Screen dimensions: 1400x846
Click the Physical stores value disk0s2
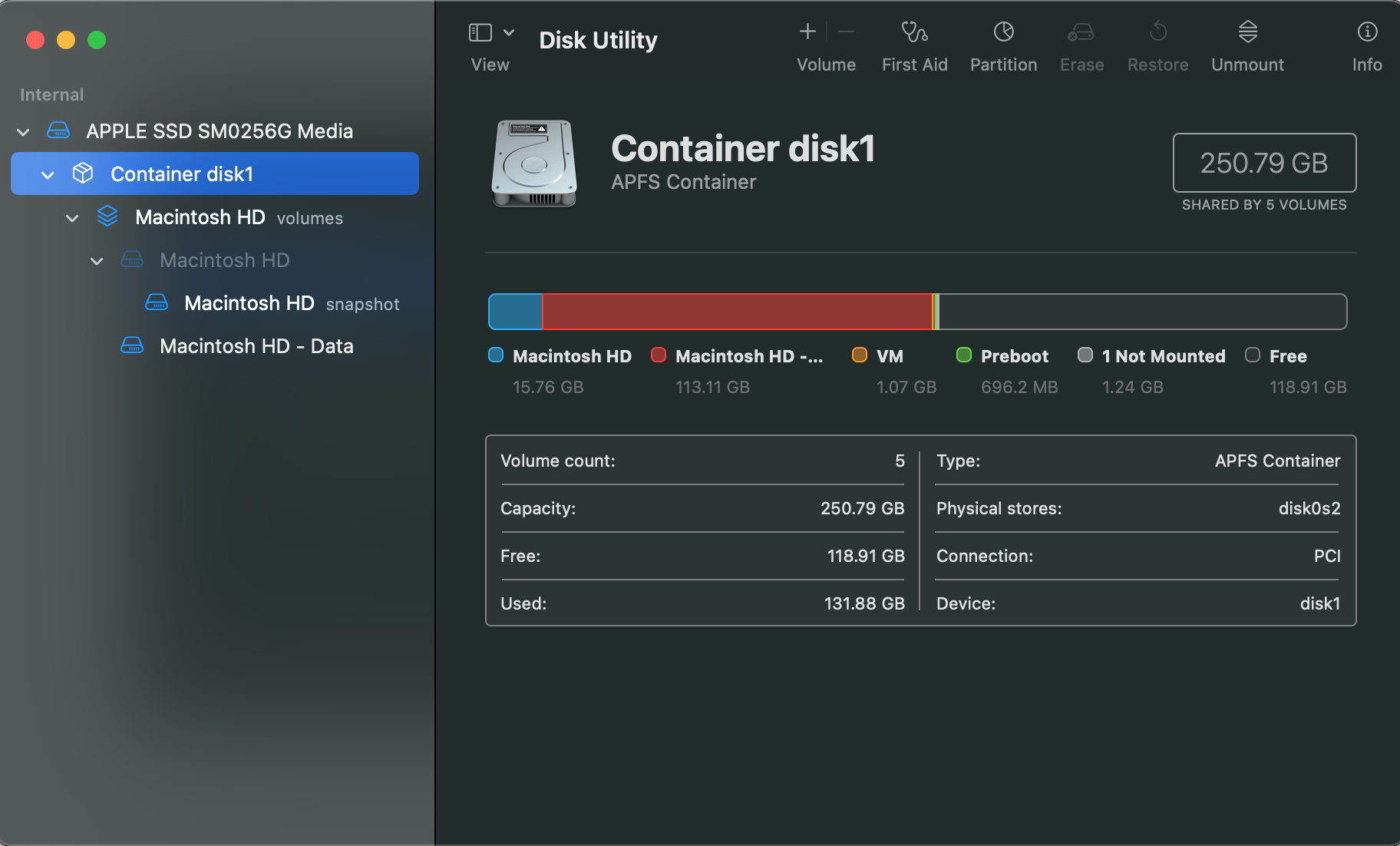(1309, 508)
